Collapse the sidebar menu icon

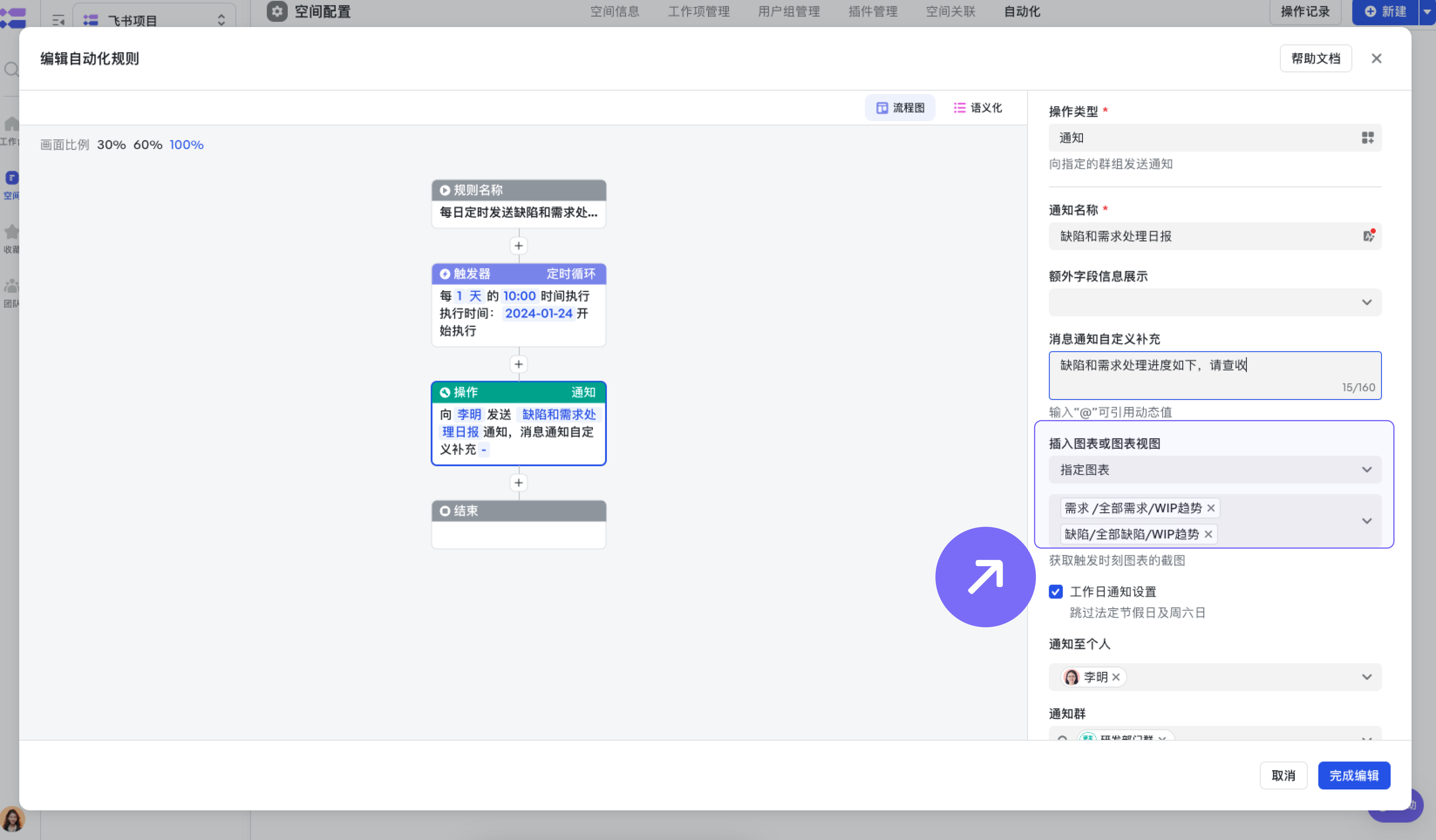(58, 20)
